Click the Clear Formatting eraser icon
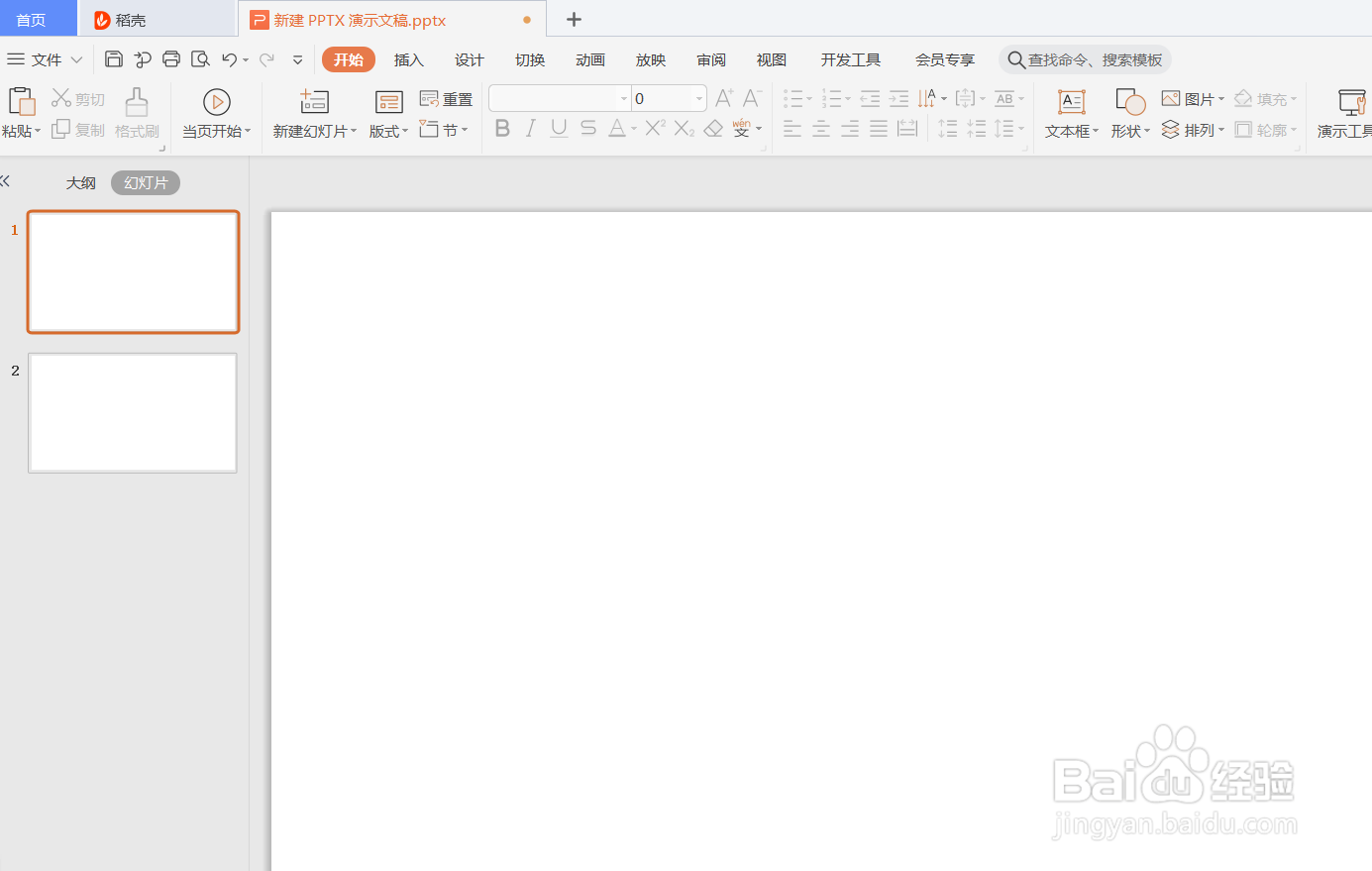This screenshot has width=1372, height=871. (713, 129)
